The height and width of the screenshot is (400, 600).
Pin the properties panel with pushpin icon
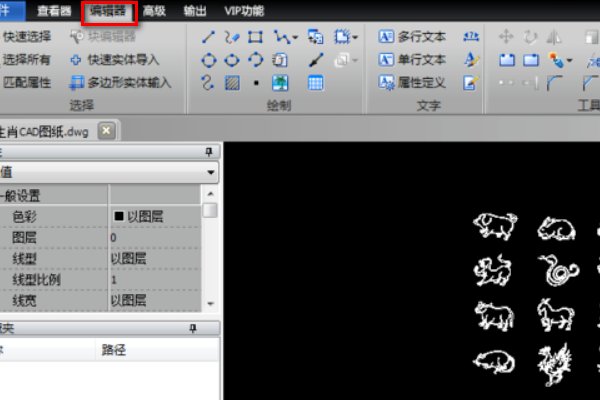[209, 152]
